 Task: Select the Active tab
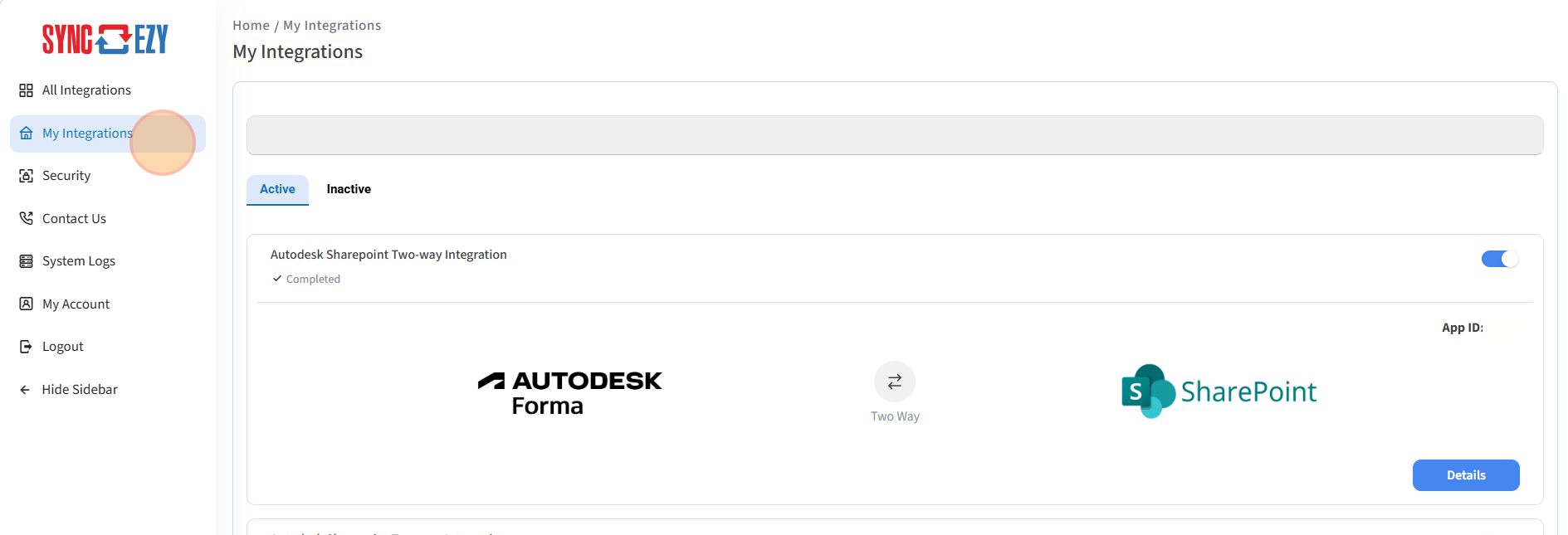click(x=277, y=189)
